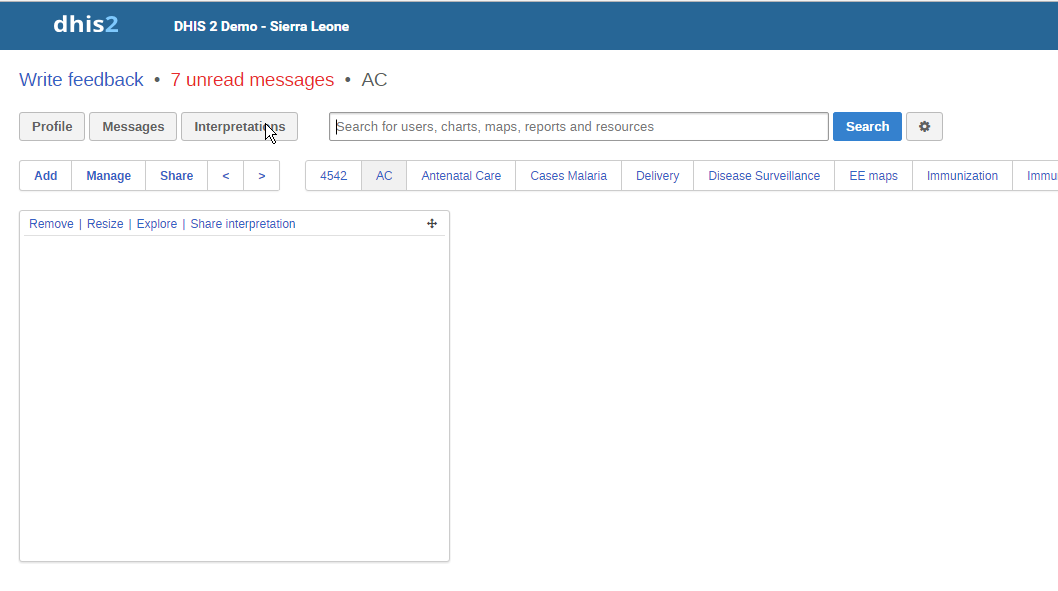Viewport: 1058px width, 591px height.
Task: Click the dhis2 logo
Action: 86,25
